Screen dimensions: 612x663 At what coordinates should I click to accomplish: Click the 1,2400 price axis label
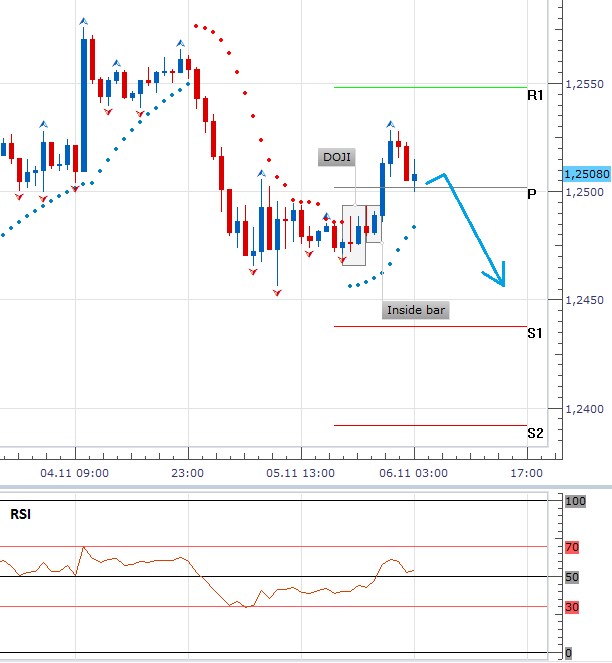582,409
